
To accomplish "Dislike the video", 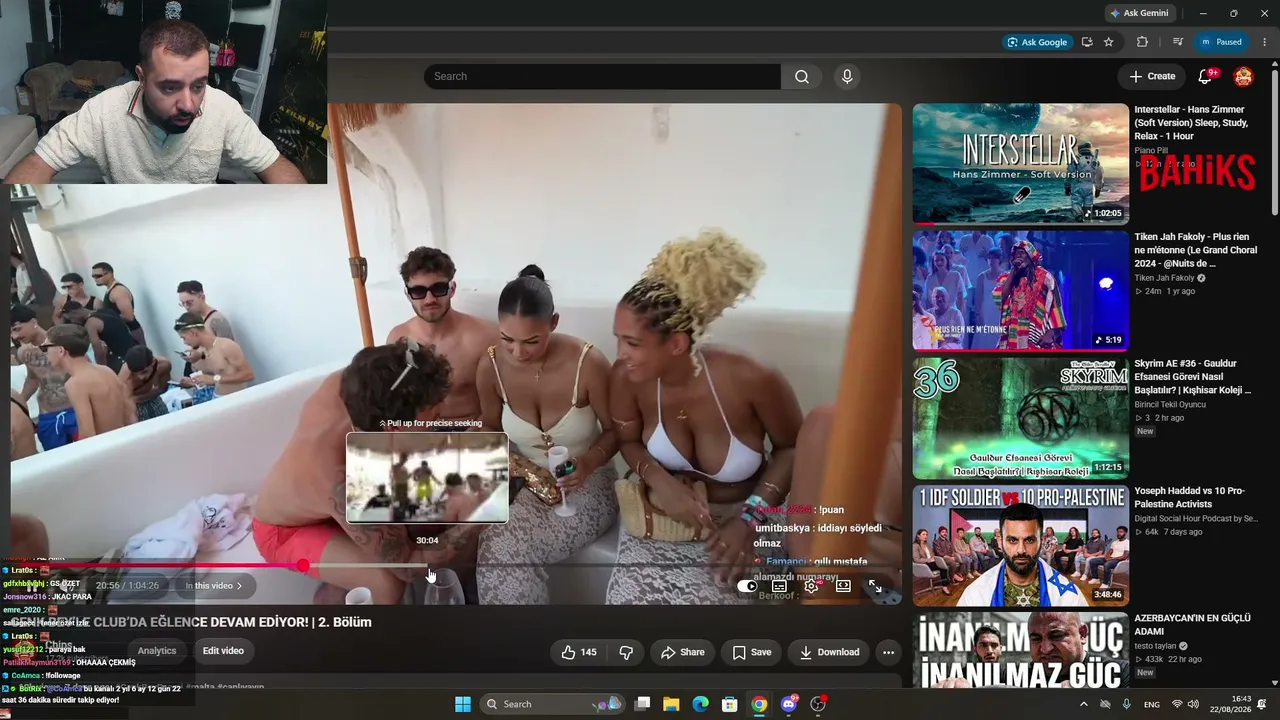I will tap(626, 652).
